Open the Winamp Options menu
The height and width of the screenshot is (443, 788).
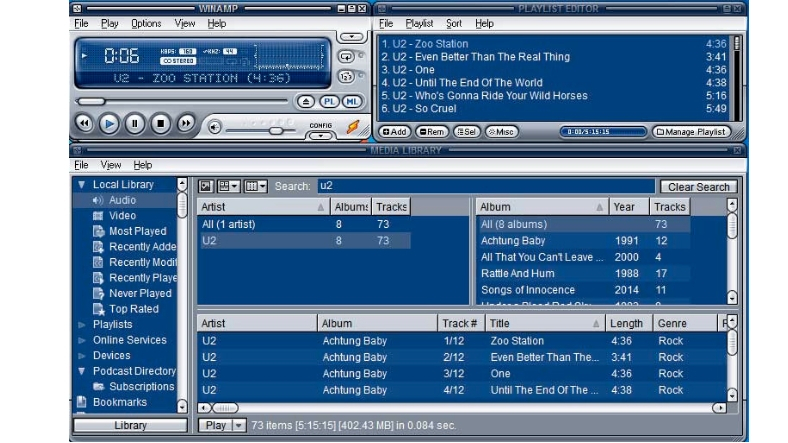pyautogui.click(x=146, y=24)
